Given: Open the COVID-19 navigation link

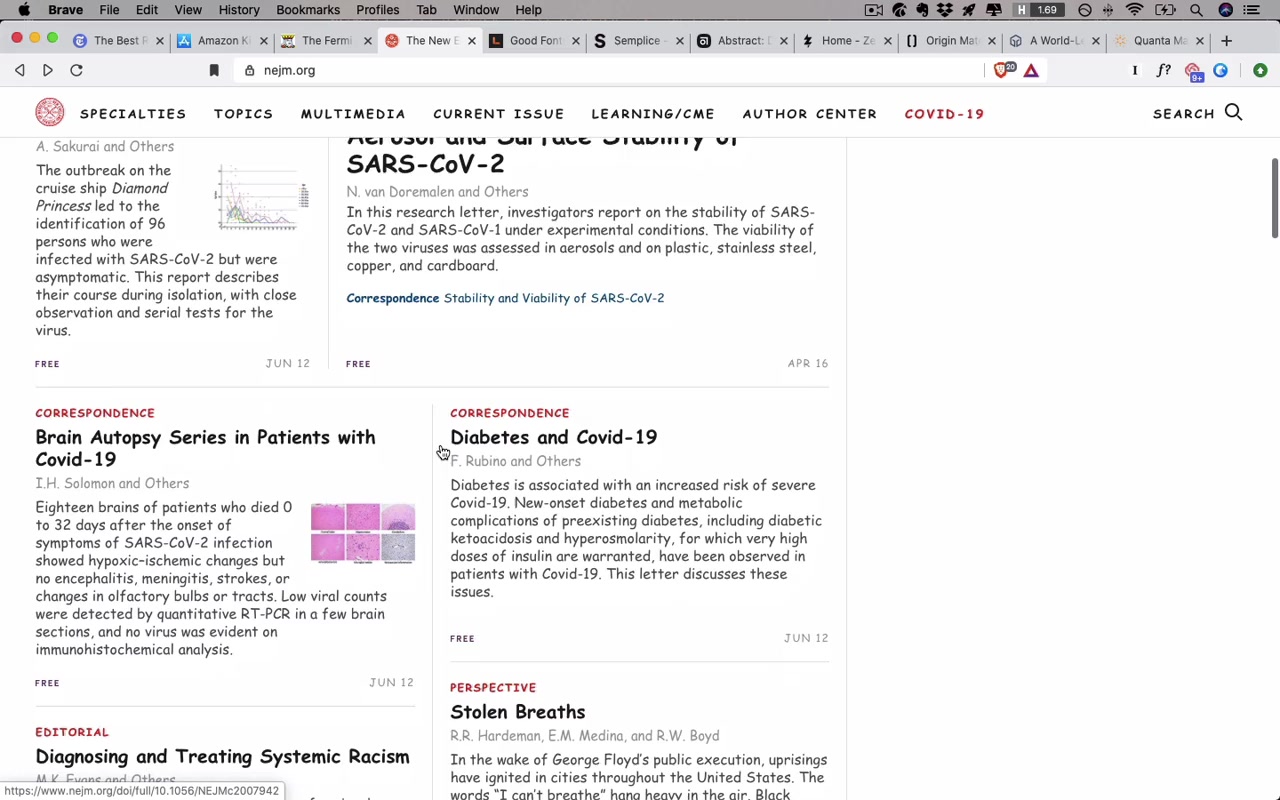Looking at the screenshot, I should tap(944, 114).
